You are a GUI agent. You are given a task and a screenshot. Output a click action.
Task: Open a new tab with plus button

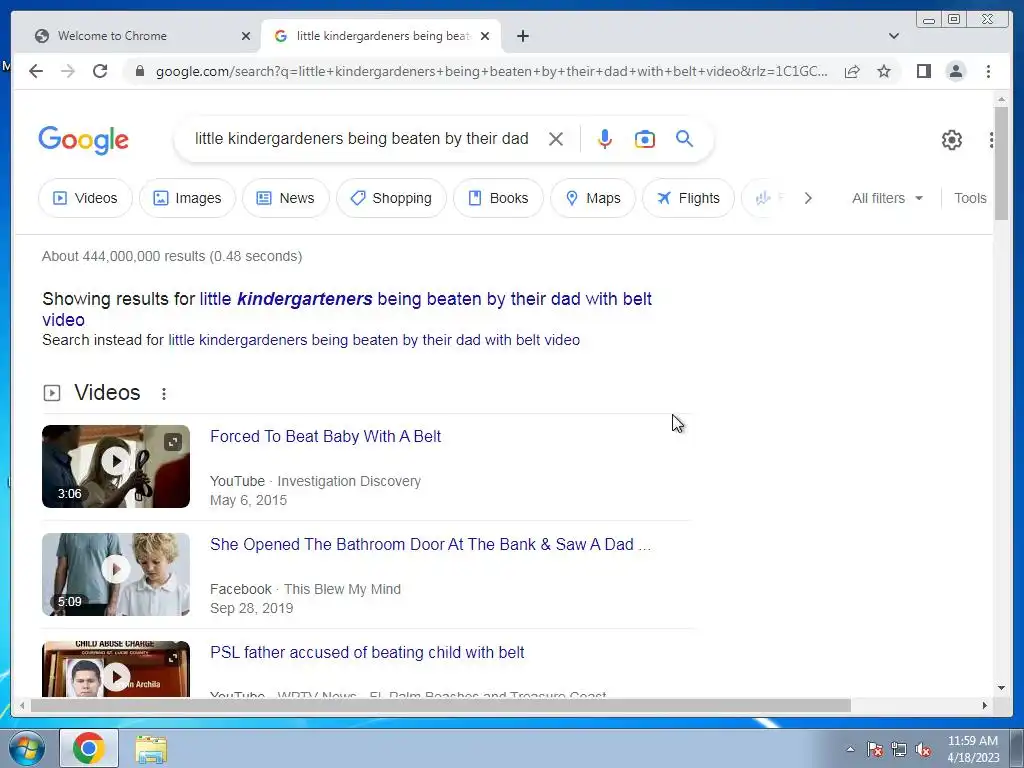click(x=522, y=36)
